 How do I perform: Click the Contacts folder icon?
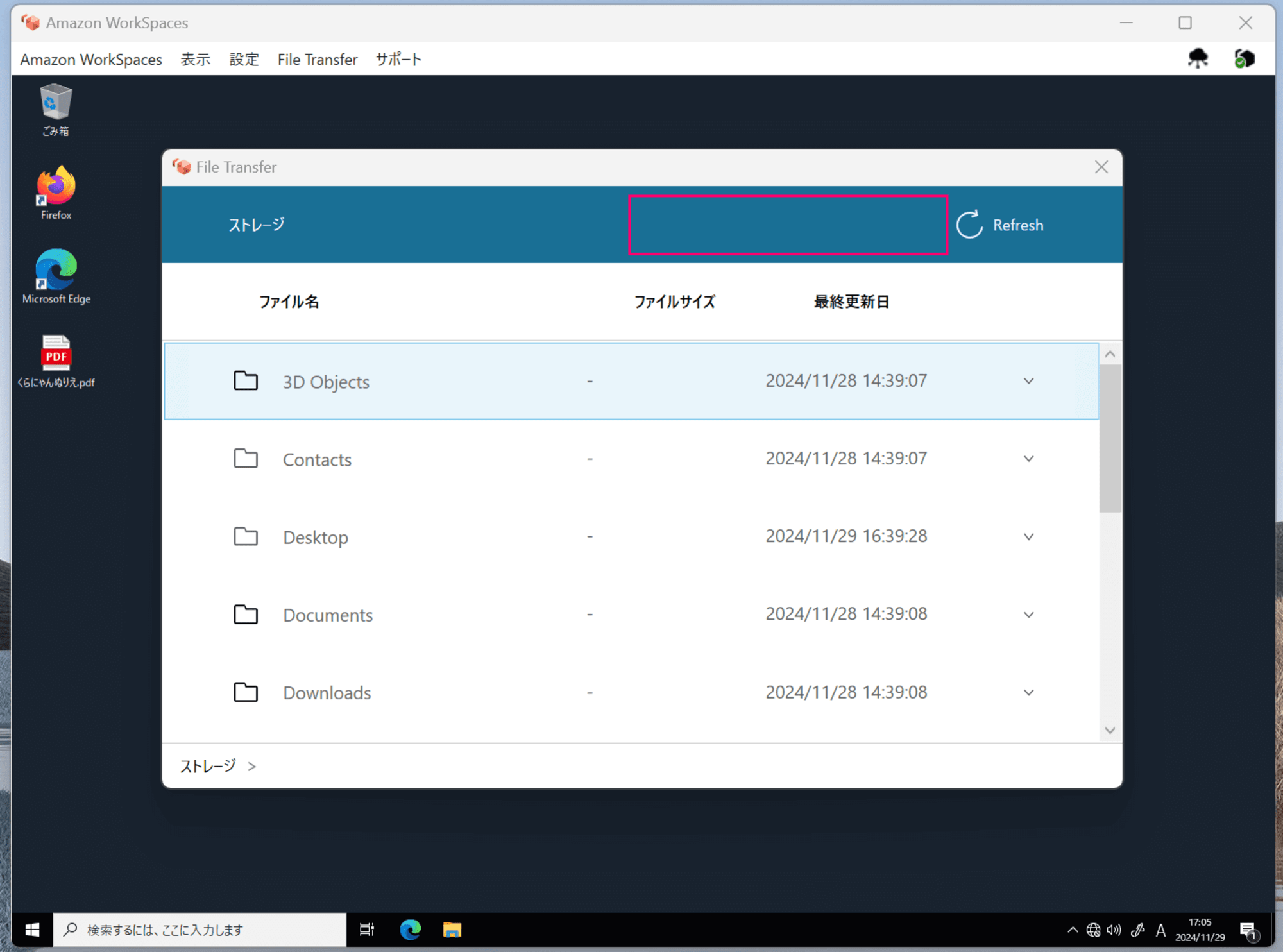(x=246, y=459)
